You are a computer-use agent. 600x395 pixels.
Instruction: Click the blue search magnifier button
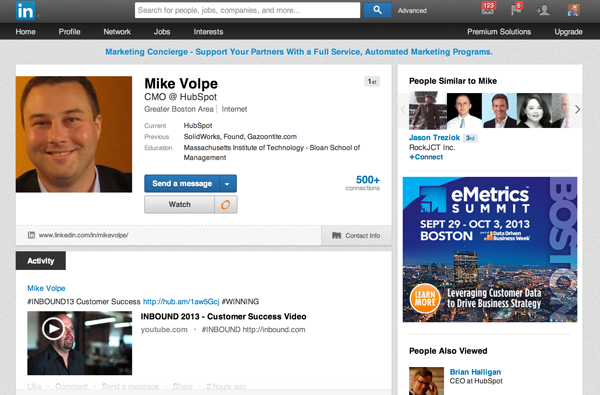click(377, 10)
